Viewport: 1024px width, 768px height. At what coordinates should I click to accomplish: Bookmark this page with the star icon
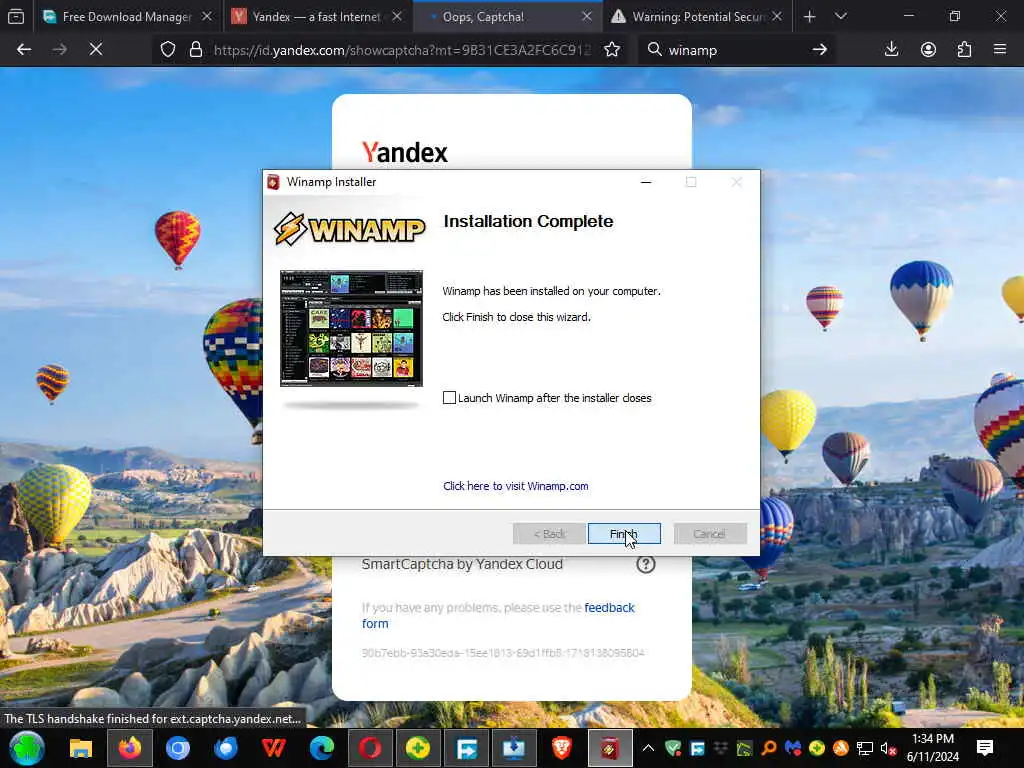coord(612,50)
